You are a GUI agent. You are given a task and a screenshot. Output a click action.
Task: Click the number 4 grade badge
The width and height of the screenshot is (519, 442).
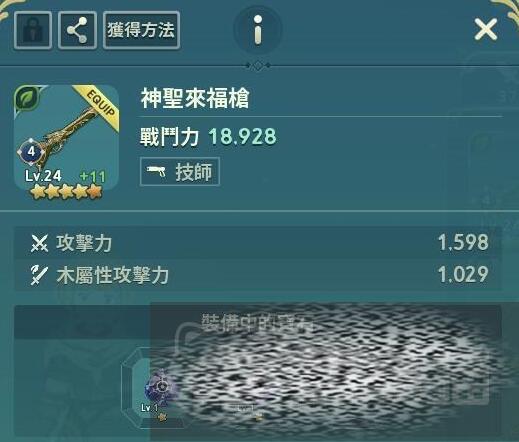click(x=31, y=152)
